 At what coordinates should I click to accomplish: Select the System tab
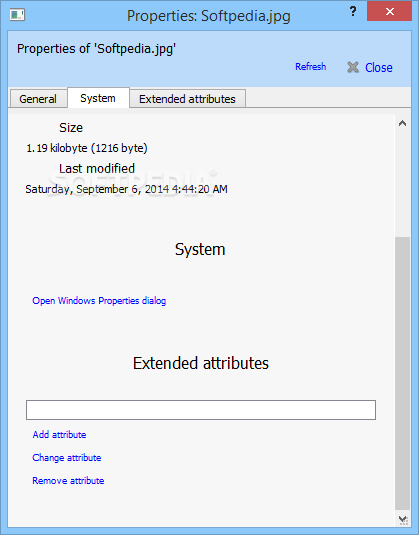tap(98, 98)
